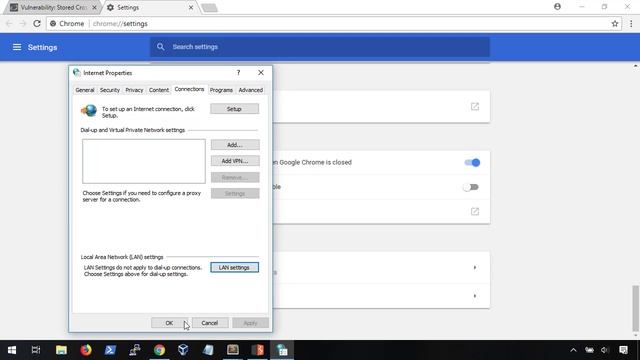This screenshot has height=360, width=640.
Task: Click the back navigation arrow
Action: click(x=9, y=24)
